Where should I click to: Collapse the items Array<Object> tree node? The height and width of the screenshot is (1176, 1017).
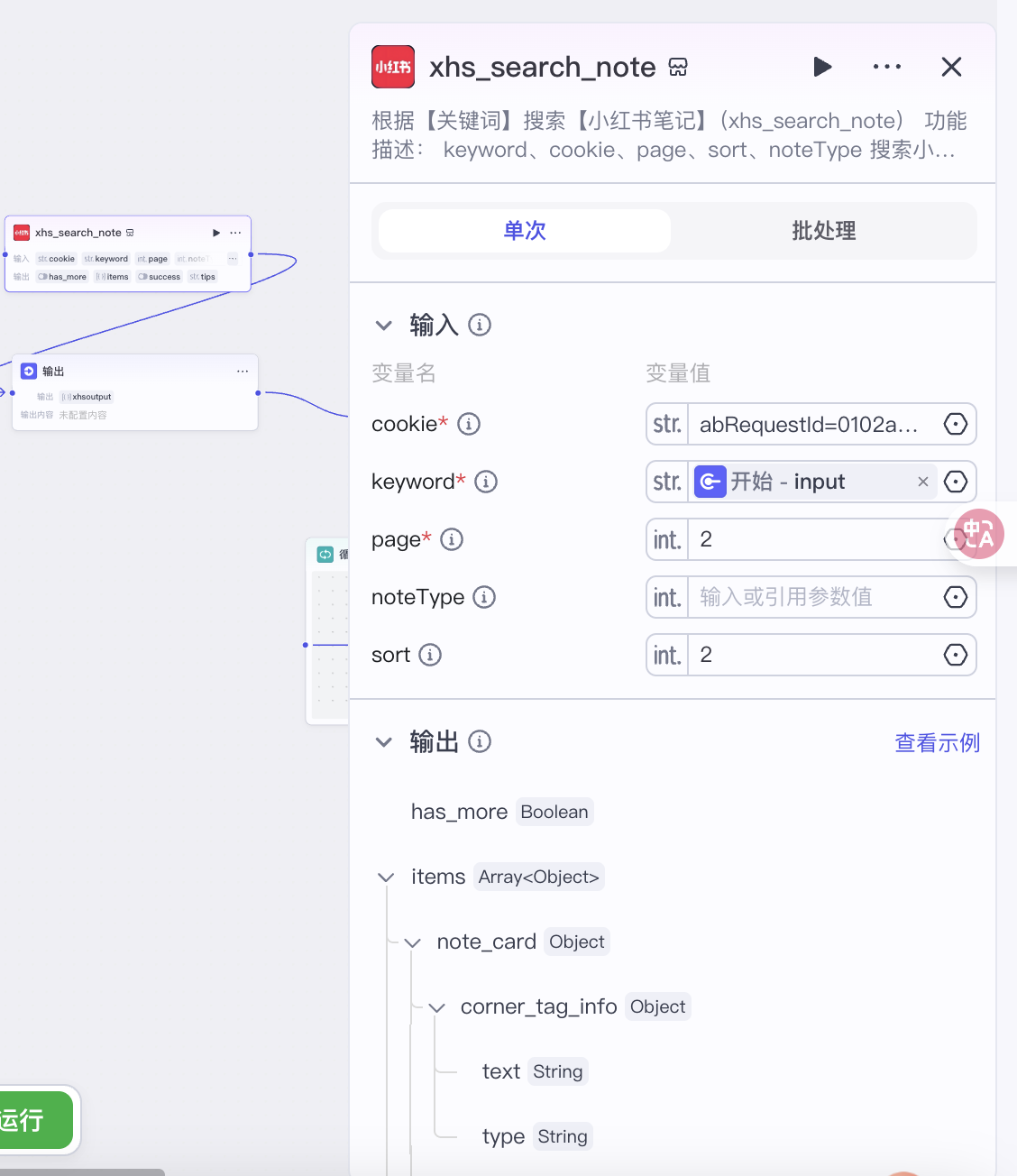(x=386, y=877)
